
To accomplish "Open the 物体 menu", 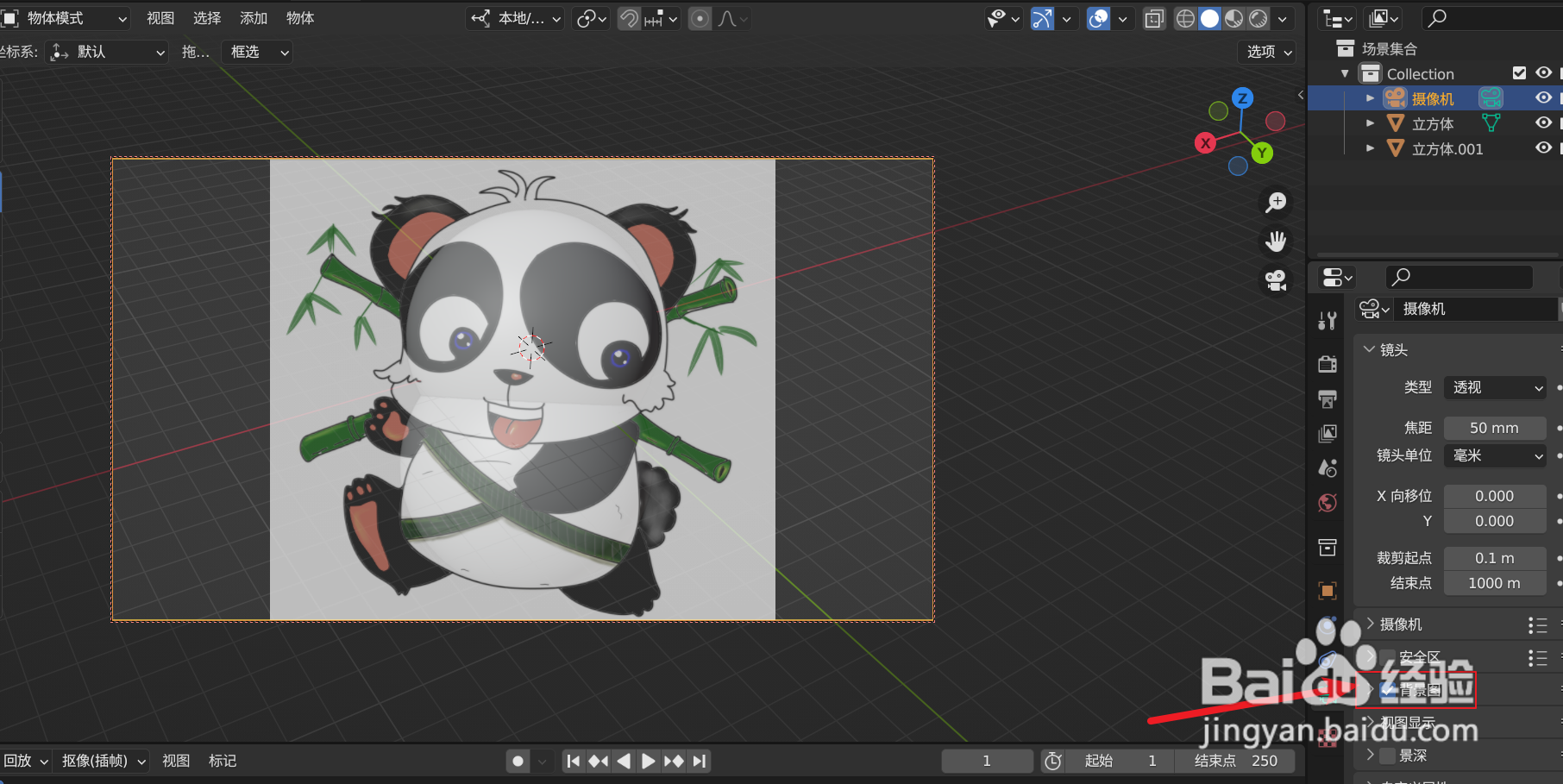I will pos(300,18).
